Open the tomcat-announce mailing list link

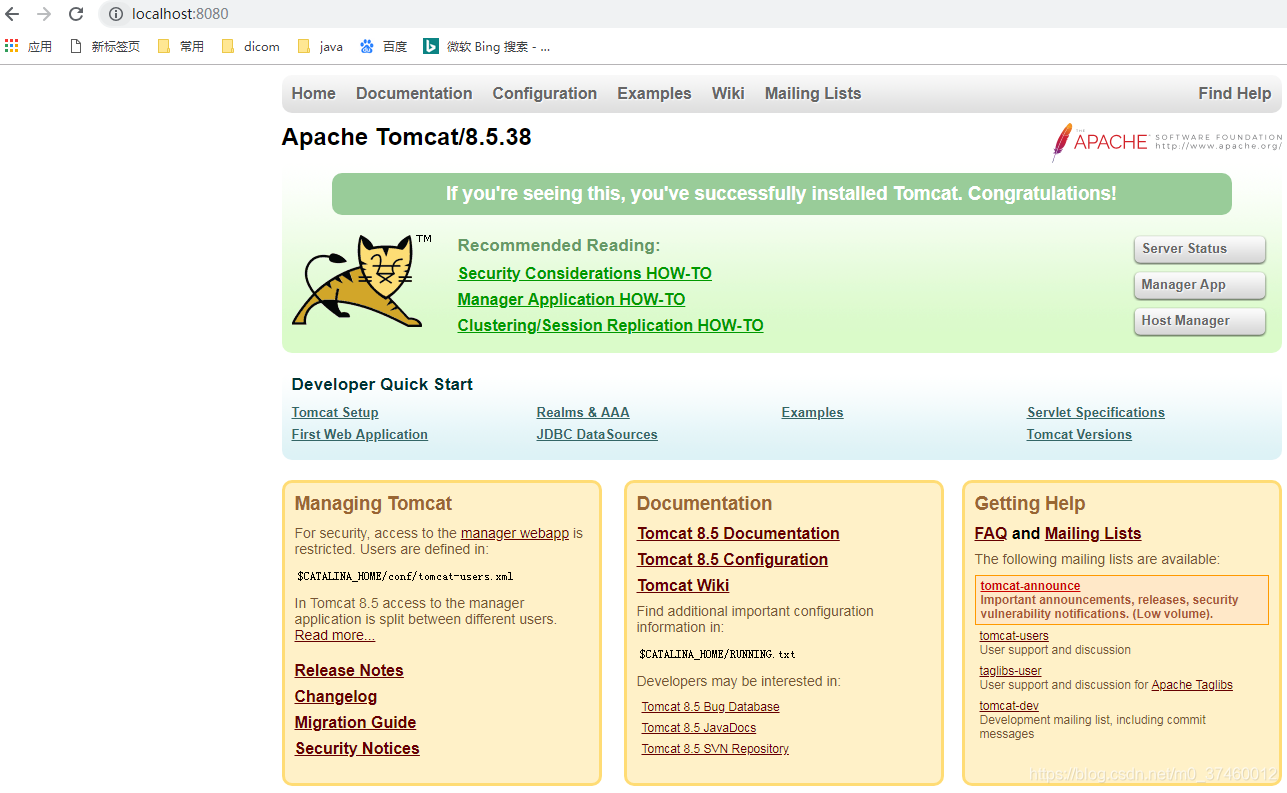click(x=1030, y=586)
